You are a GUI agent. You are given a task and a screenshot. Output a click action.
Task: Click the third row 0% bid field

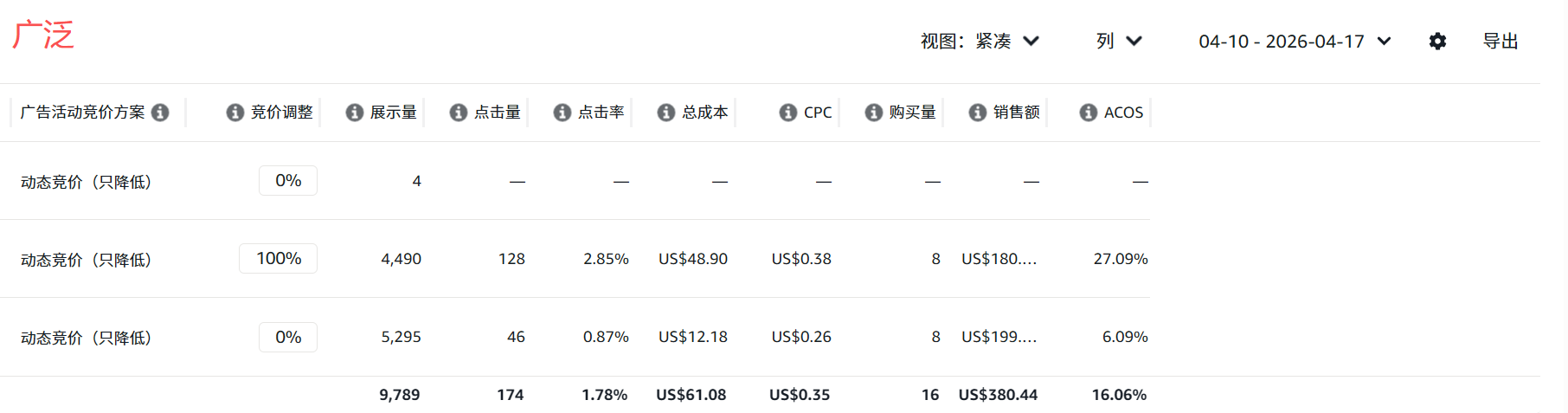[x=288, y=337]
